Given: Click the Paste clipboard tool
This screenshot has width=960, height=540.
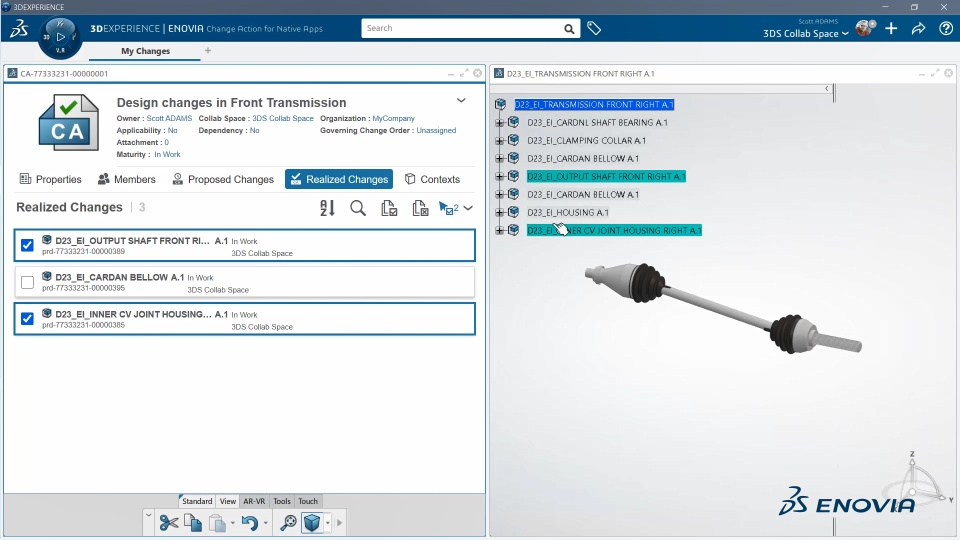Looking at the screenshot, I should pyautogui.click(x=217, y=523).
